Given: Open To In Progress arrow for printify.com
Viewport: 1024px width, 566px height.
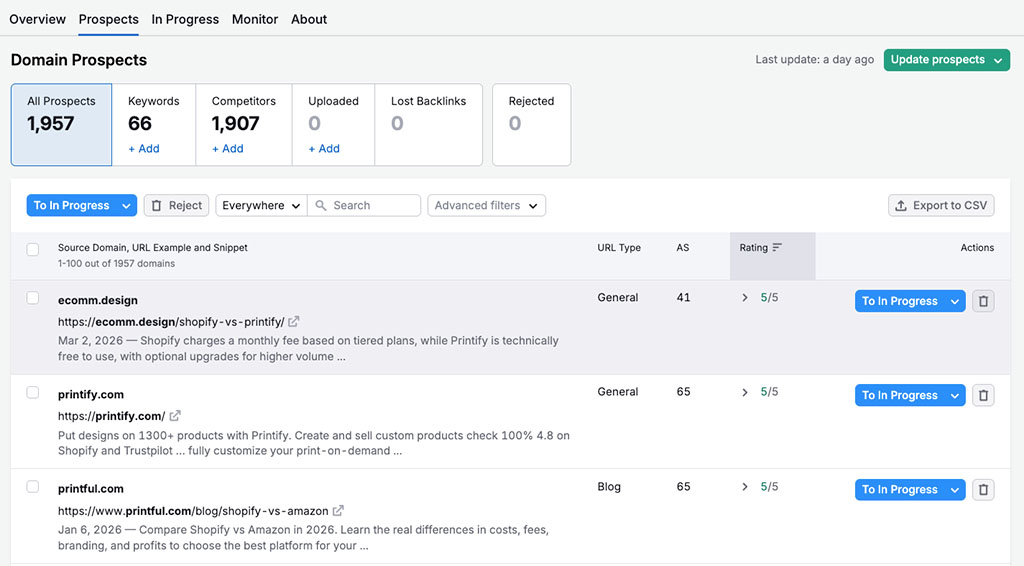Looking at the screenshot, I should 955,395.
